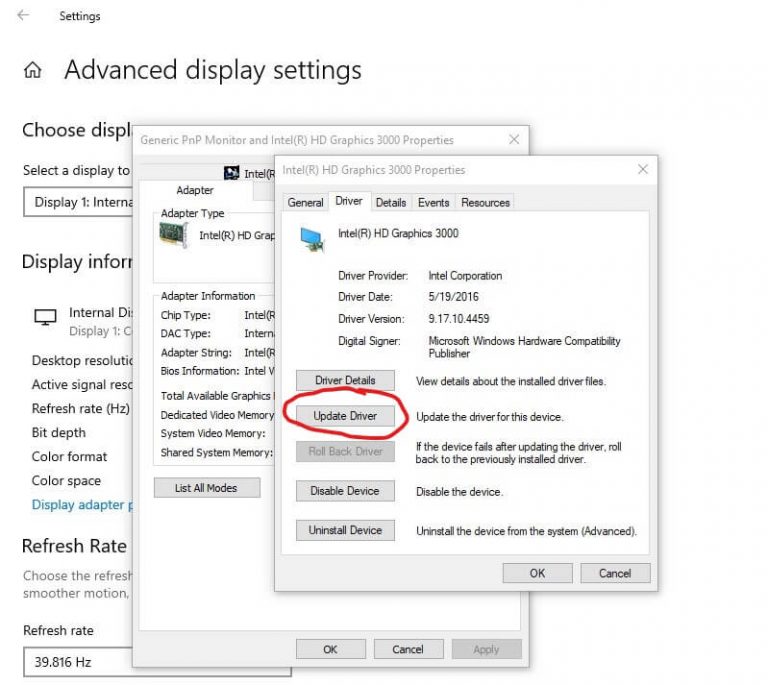
Task: Click the System Video Memory label
Action: point(213,433)
